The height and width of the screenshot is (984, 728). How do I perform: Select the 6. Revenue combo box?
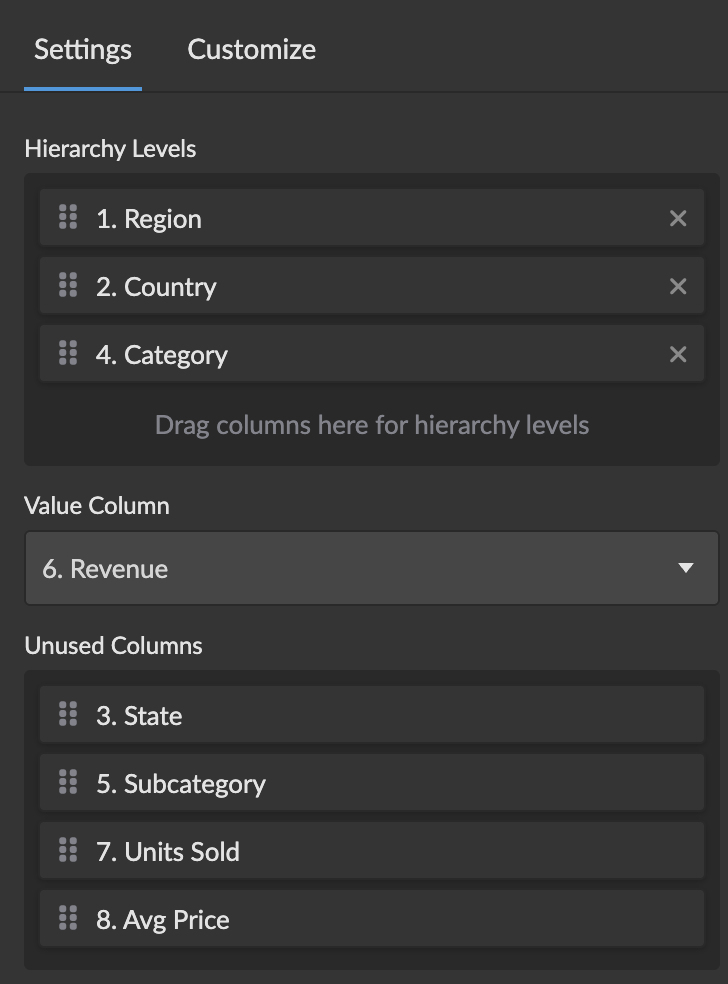350,568
